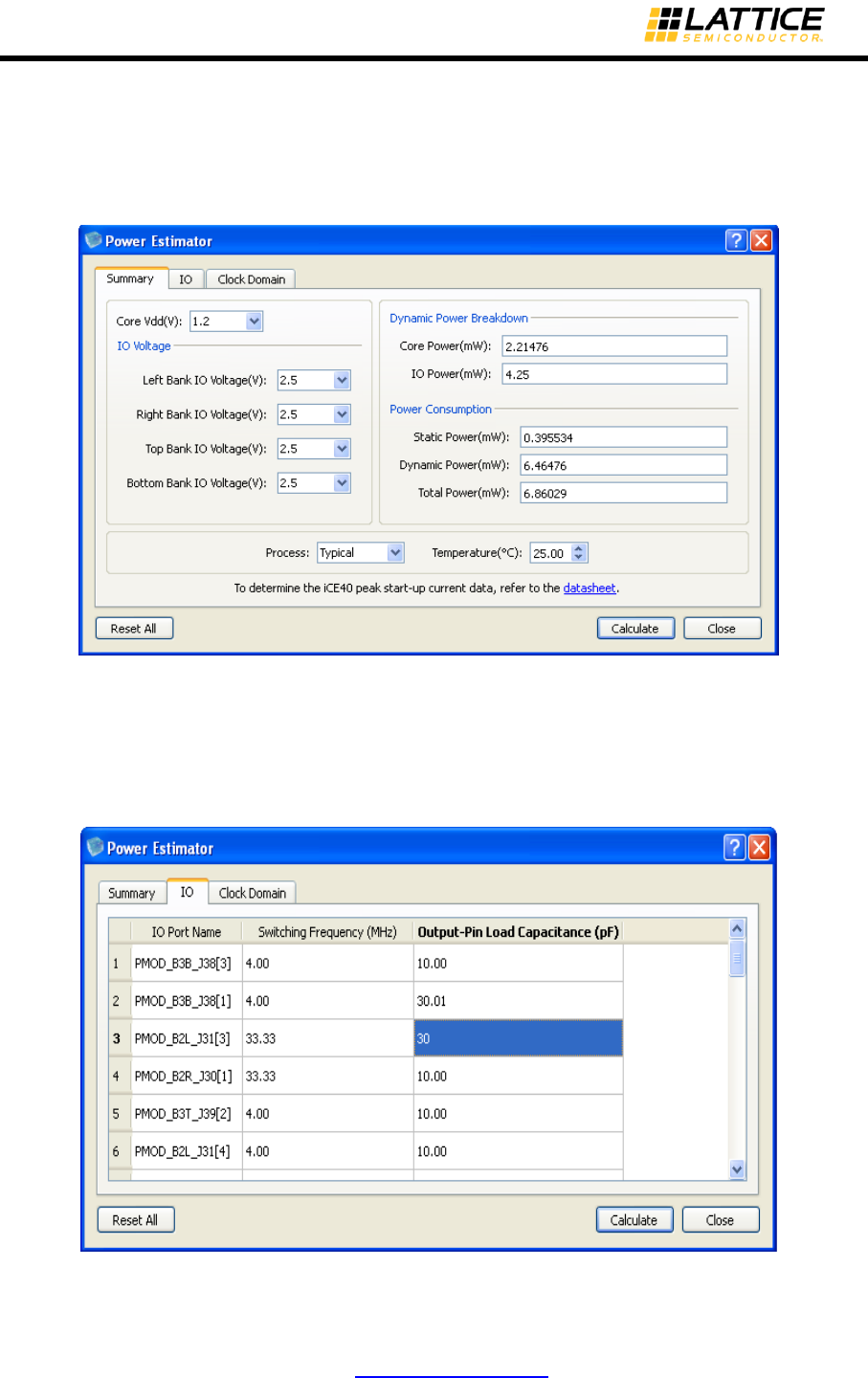Click frequency cell 33.33 for PMOD_B2R_J30[1]
Image resolution: width=868 pixels, height=1378 pixels.
point(327,1076)
